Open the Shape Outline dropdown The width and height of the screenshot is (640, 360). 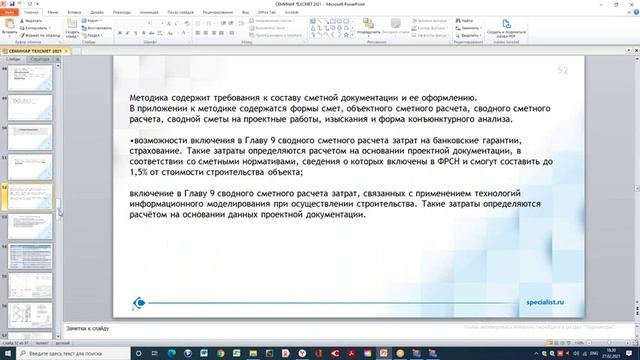pos(429,28)
